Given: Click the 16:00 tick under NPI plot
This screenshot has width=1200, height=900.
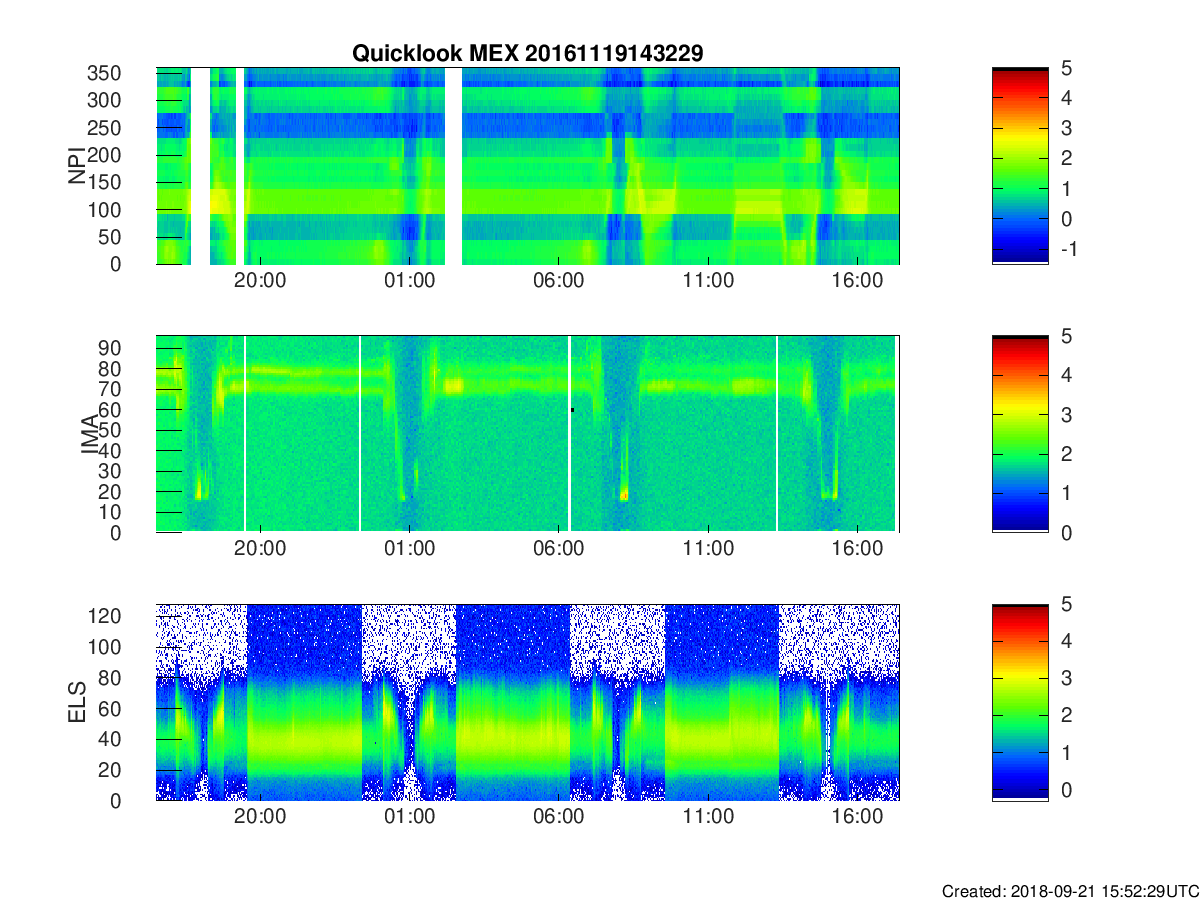Looking at the screenshot, I should (x=857, y=281).
